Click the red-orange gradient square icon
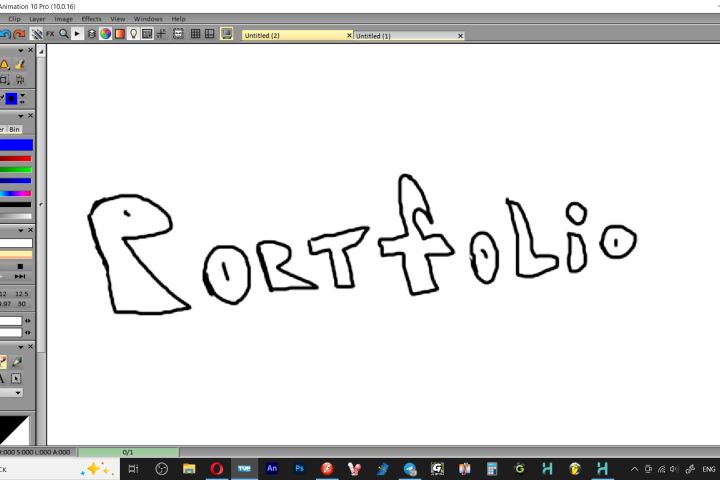Viewport: 720px width, 480px height. pyautogui.click(x=119, y=34)
